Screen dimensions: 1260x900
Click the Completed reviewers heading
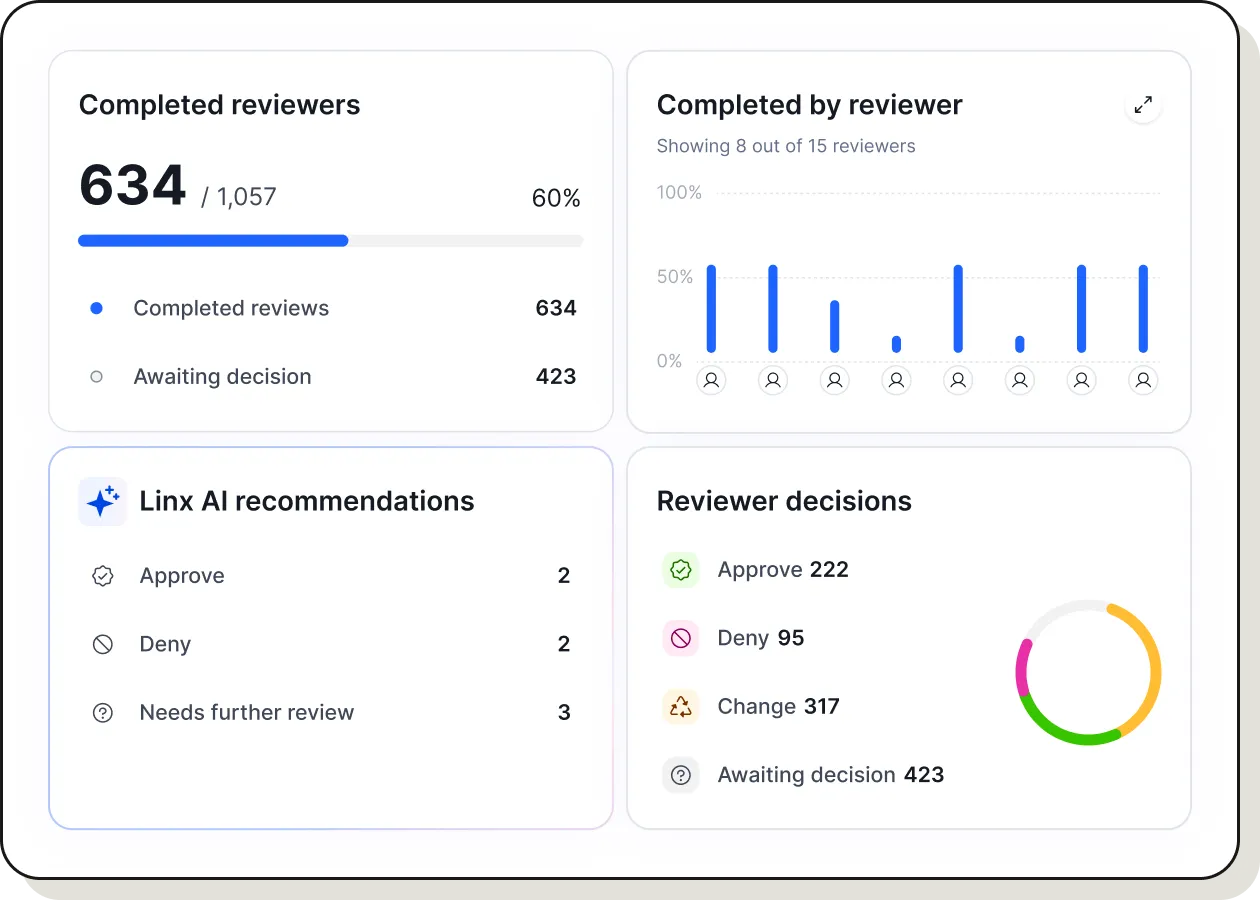[x=219, y=105]
